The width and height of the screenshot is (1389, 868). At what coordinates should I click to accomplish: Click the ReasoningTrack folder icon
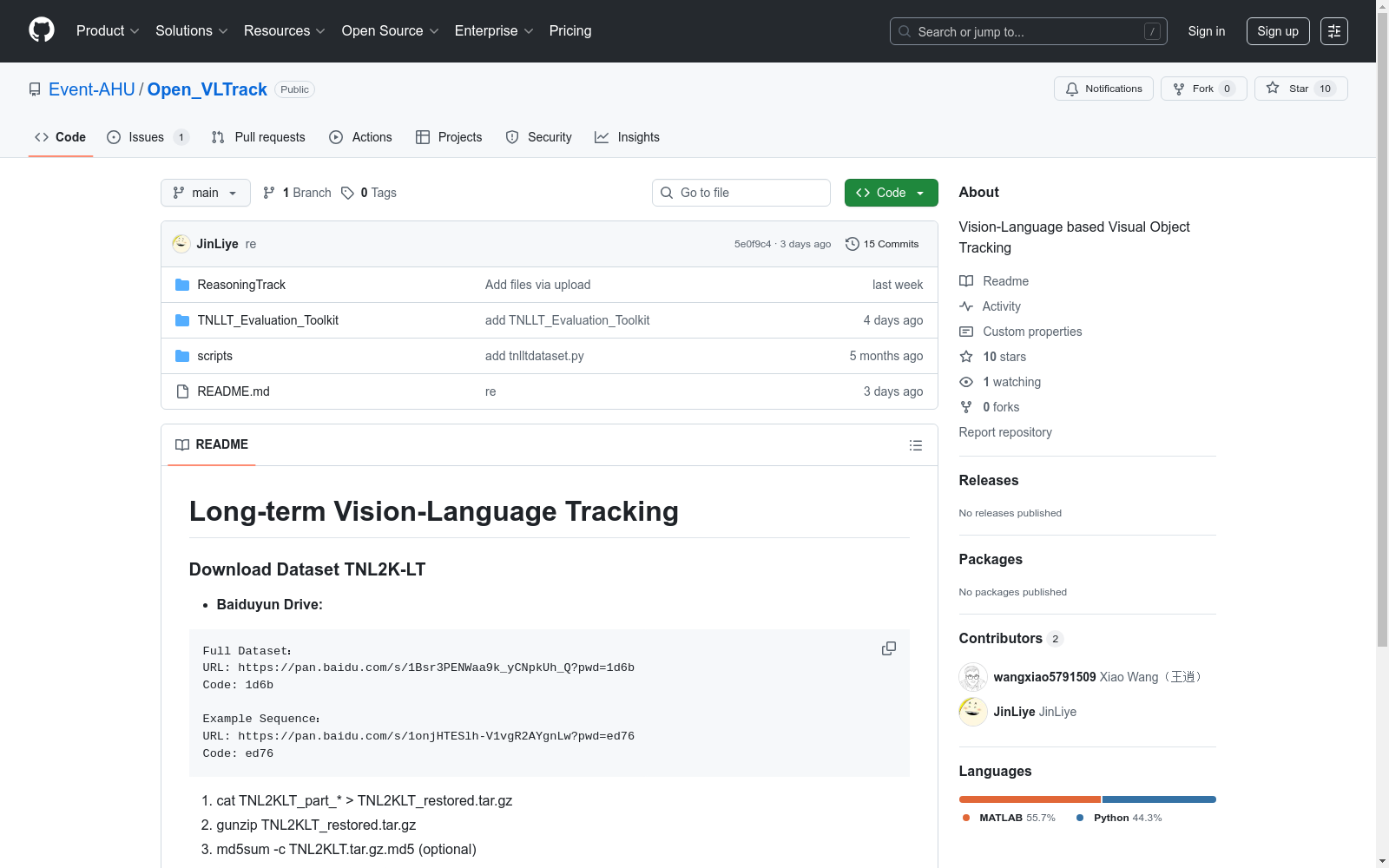182,285
